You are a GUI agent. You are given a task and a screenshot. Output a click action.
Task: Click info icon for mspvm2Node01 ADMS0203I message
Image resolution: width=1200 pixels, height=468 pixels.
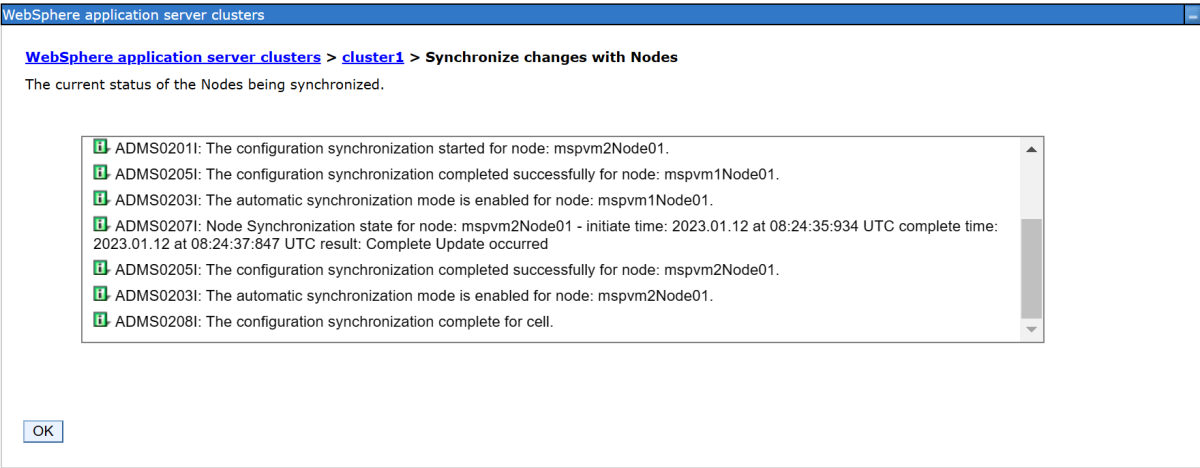click(101, 294)
